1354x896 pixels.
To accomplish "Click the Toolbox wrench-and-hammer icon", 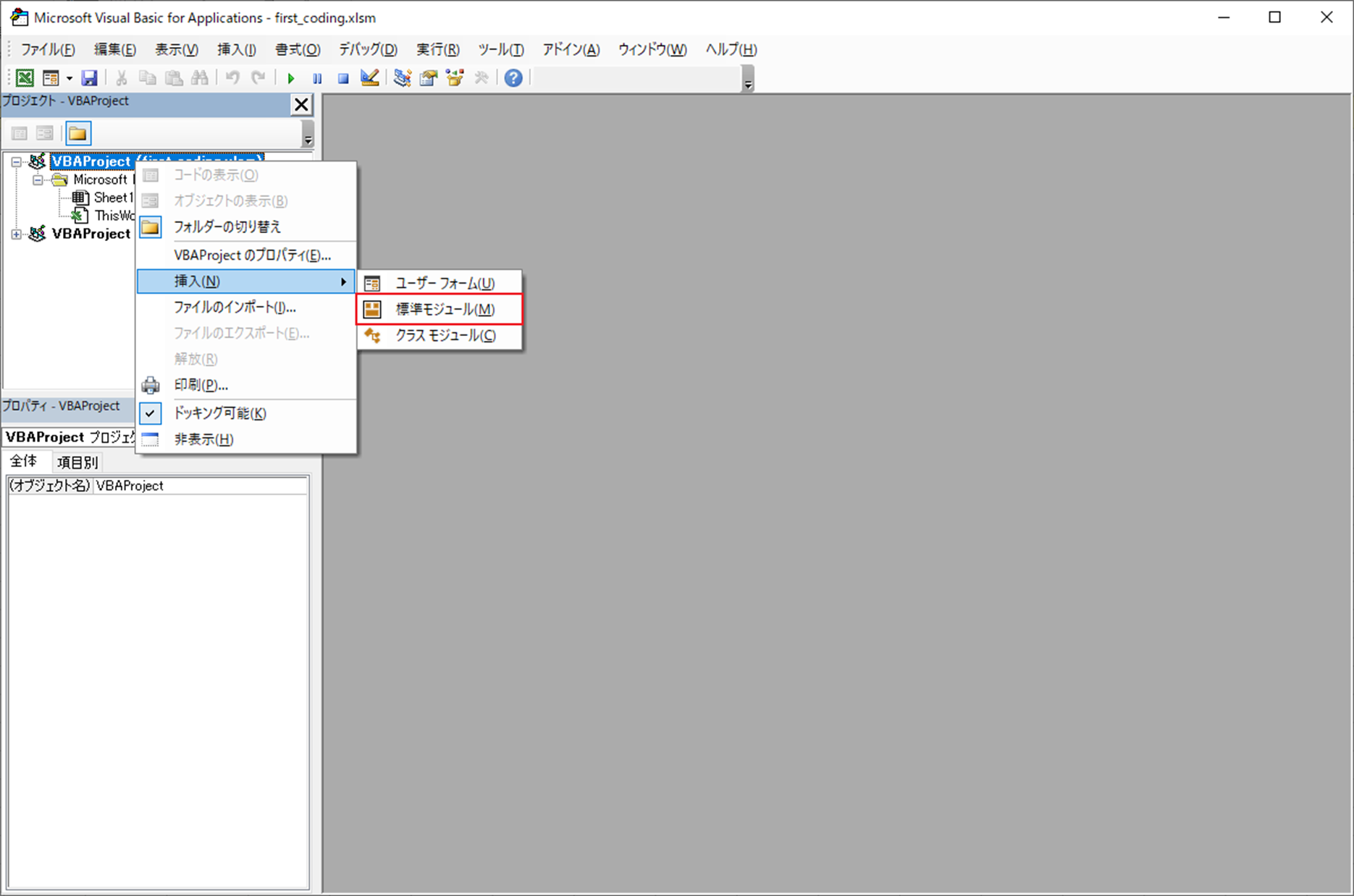I will point(481,77).
